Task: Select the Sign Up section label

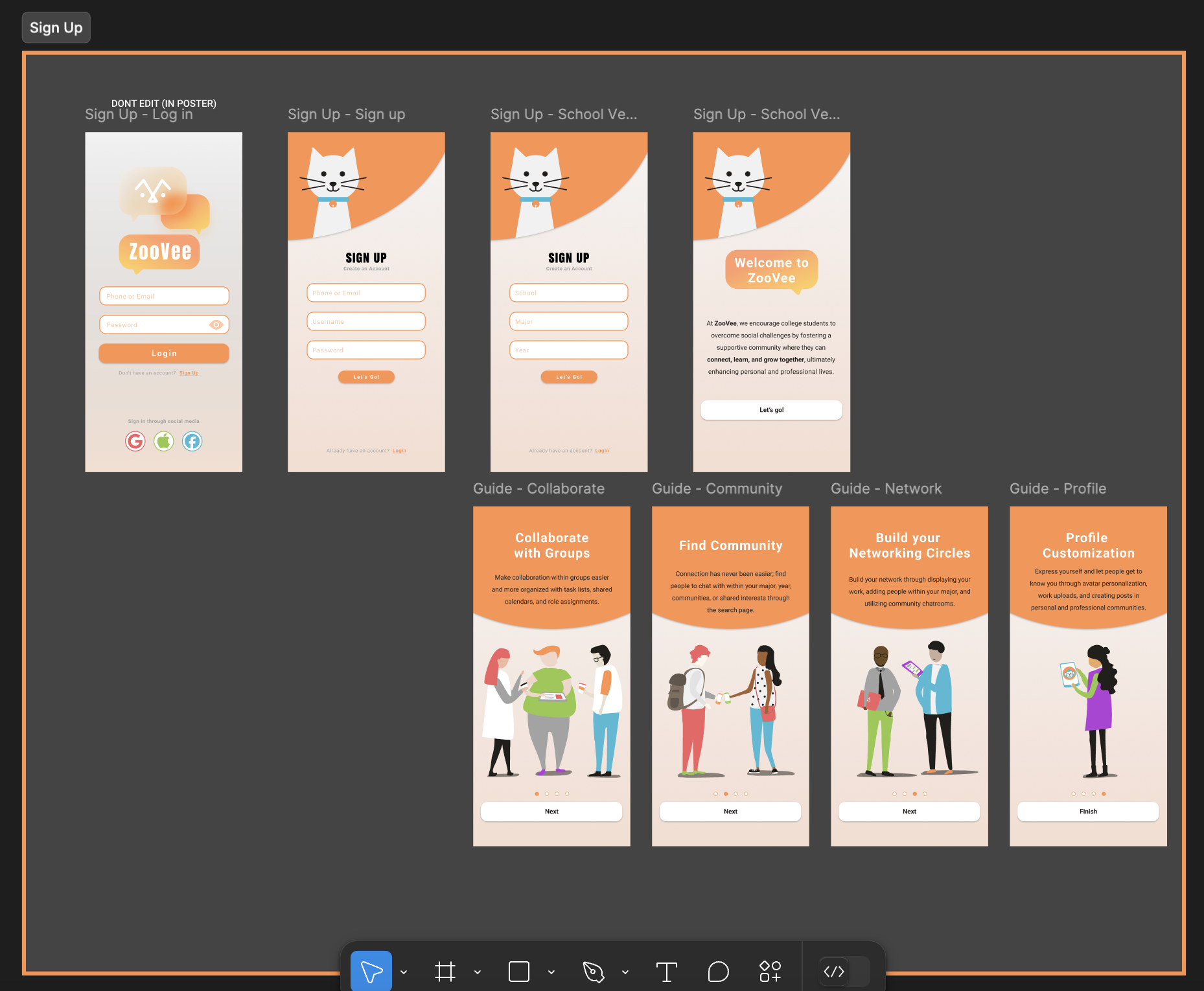Action: click(x=56, y=28)
